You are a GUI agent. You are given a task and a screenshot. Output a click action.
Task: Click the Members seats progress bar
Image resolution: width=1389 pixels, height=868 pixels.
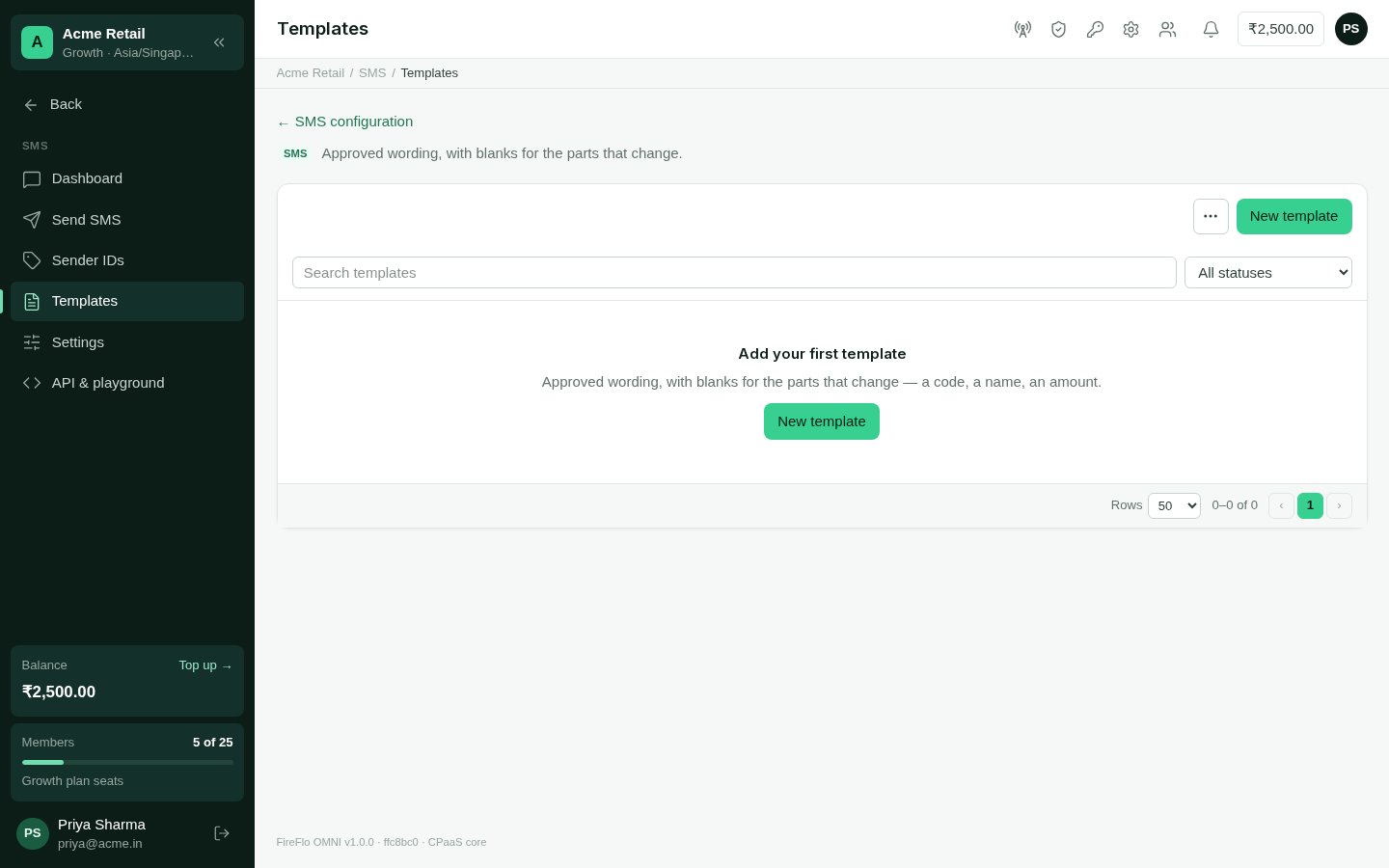[x=127, y=762]
